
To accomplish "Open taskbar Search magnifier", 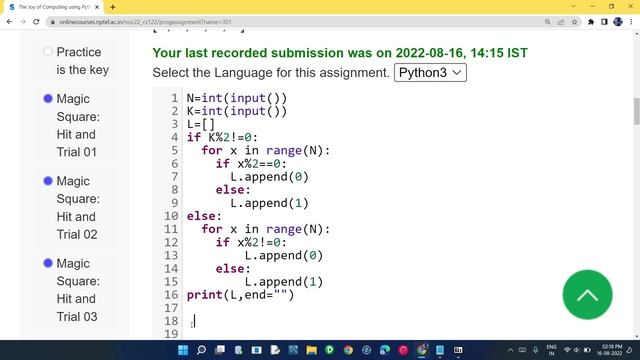I will pyautogui.click(x=201, y=350).
